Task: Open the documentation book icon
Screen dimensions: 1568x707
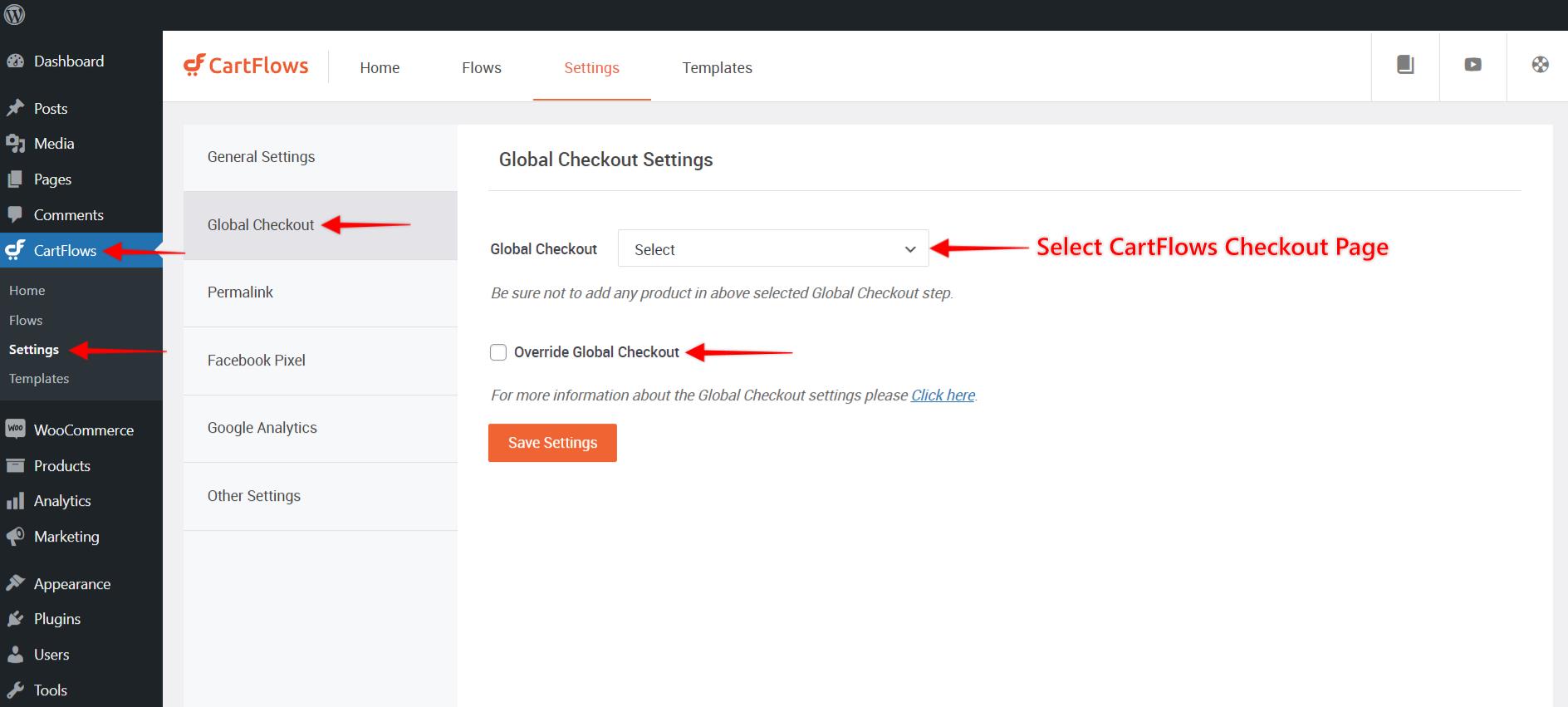Action: coord(1405,65)
